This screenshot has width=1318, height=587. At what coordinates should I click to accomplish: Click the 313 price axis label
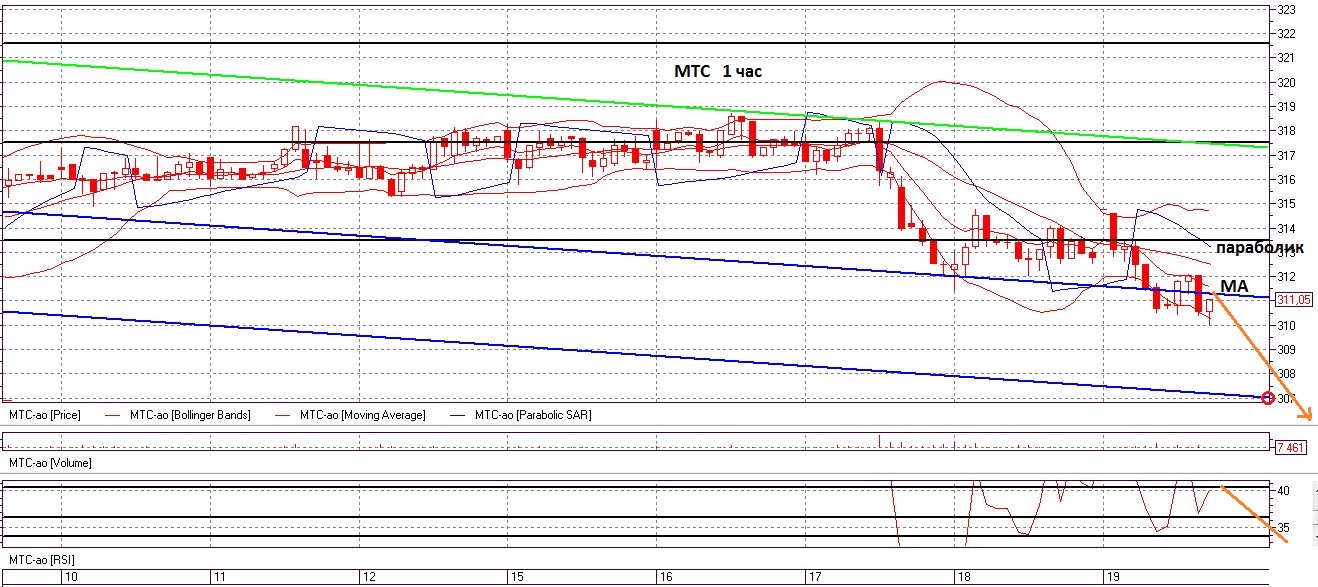pos(1287,253)
